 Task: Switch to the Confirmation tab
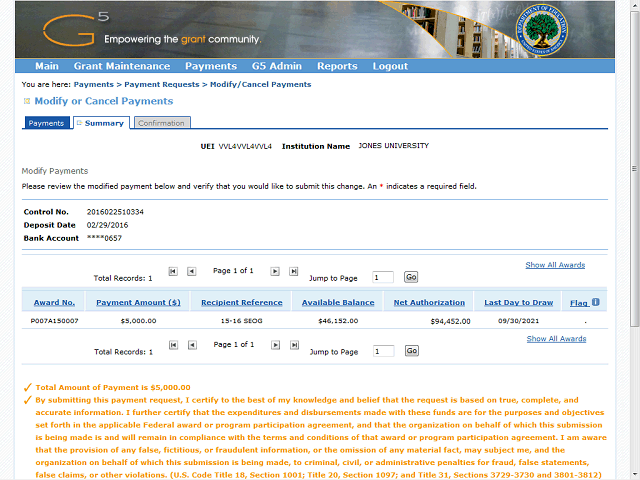tap(162, 123)
